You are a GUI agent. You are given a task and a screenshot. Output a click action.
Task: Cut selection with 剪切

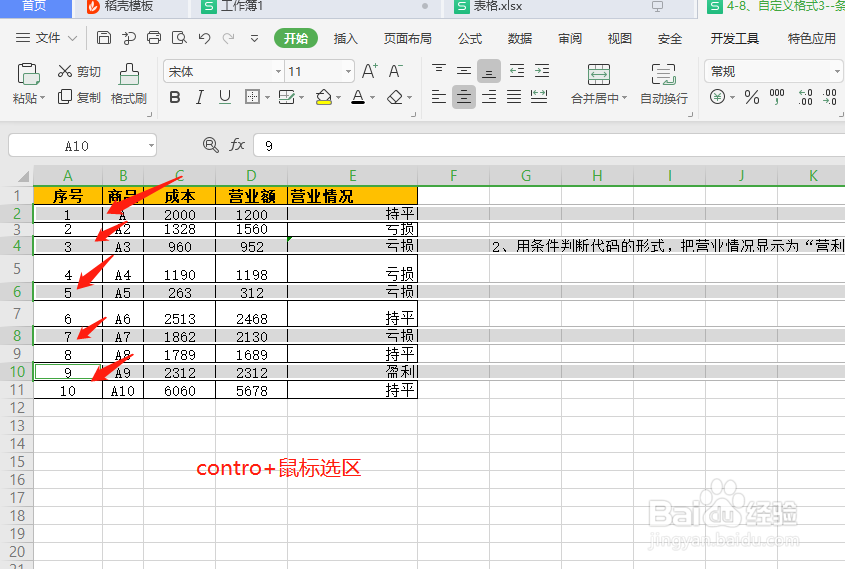79,72
